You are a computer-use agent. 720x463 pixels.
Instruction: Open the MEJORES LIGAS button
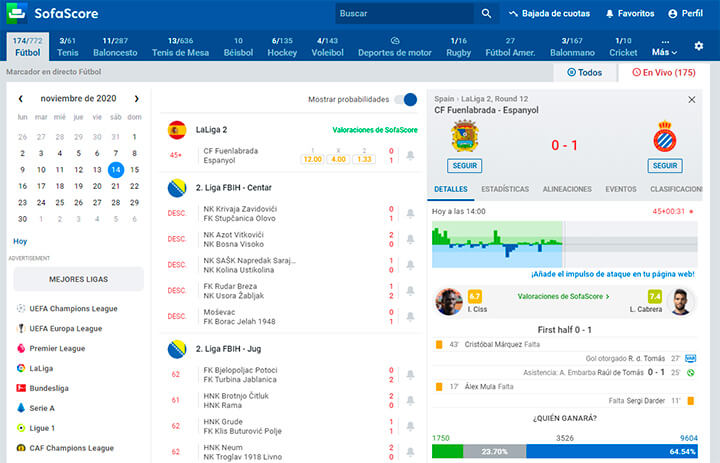(x=79, y=279)
